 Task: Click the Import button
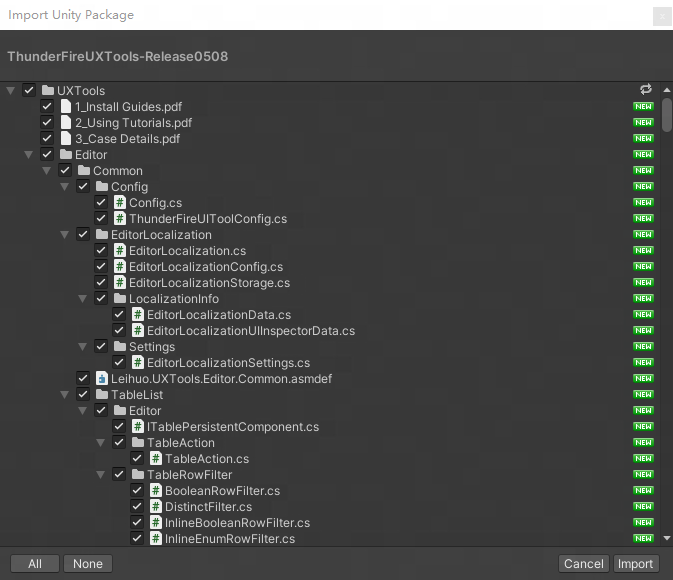[x=636, y=564]
